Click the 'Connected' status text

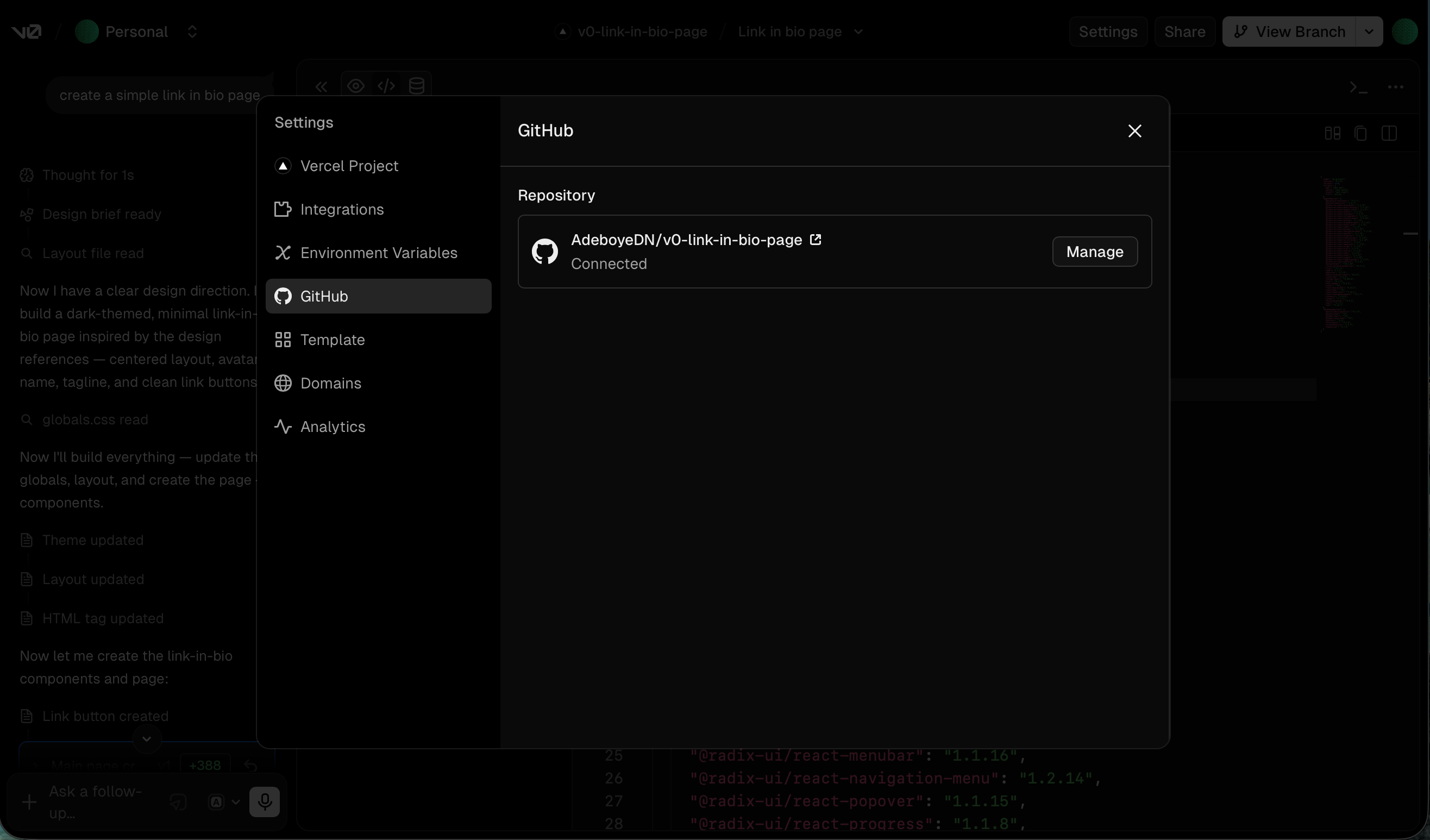point(609,264)
